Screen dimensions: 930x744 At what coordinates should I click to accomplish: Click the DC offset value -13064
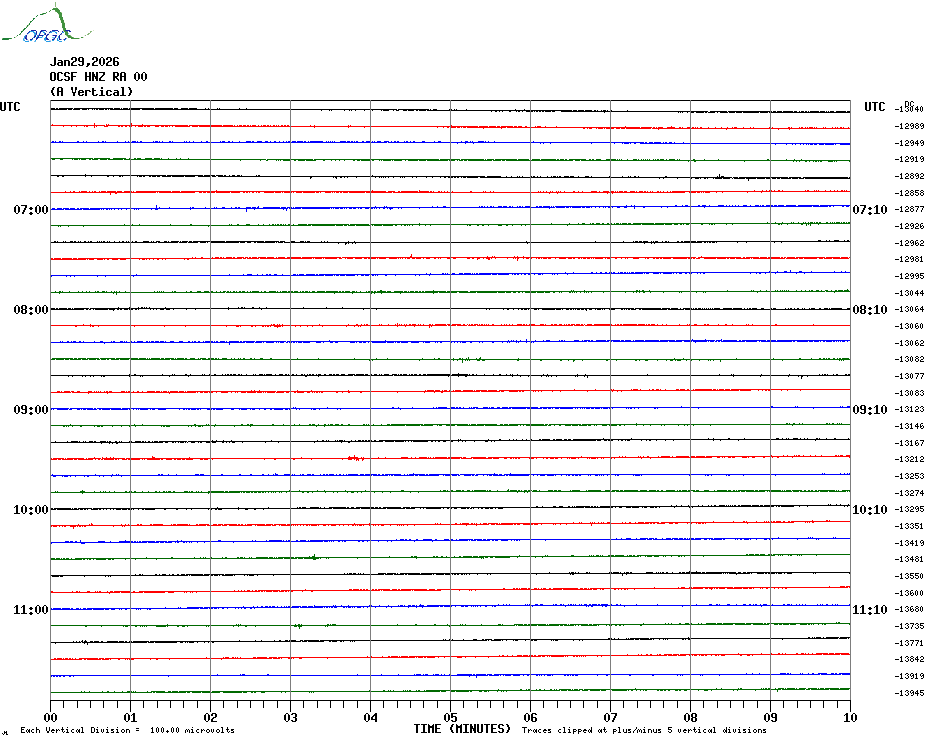[x=909, y=310]
